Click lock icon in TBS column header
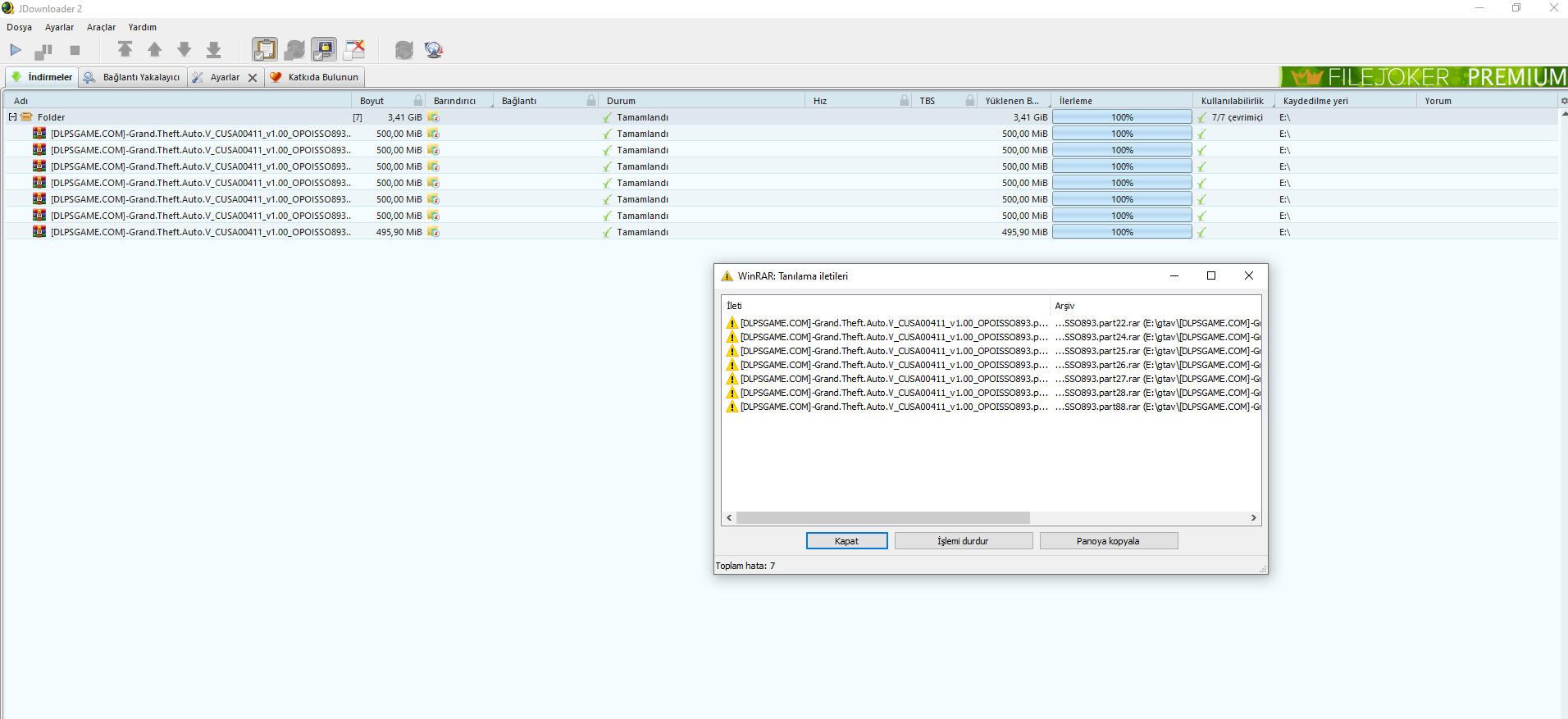This screenshot has width=1568, height=719. (970, 101)
